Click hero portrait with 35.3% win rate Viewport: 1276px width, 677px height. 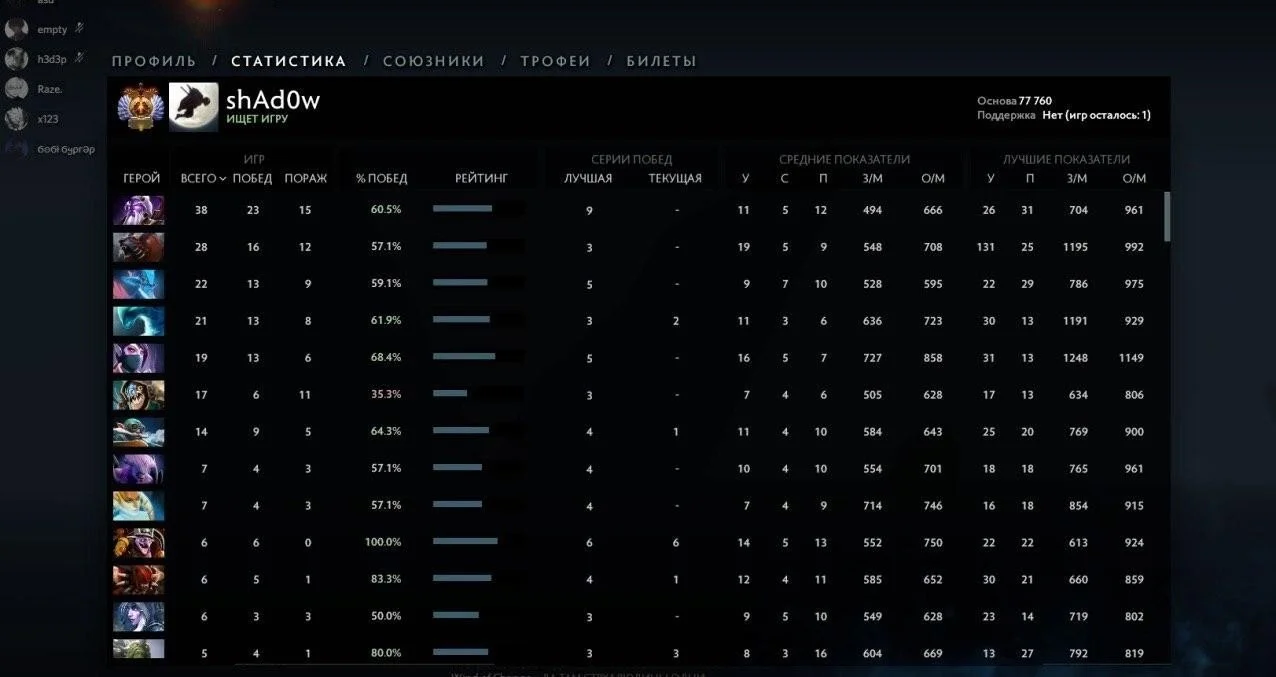click(138, 395)
